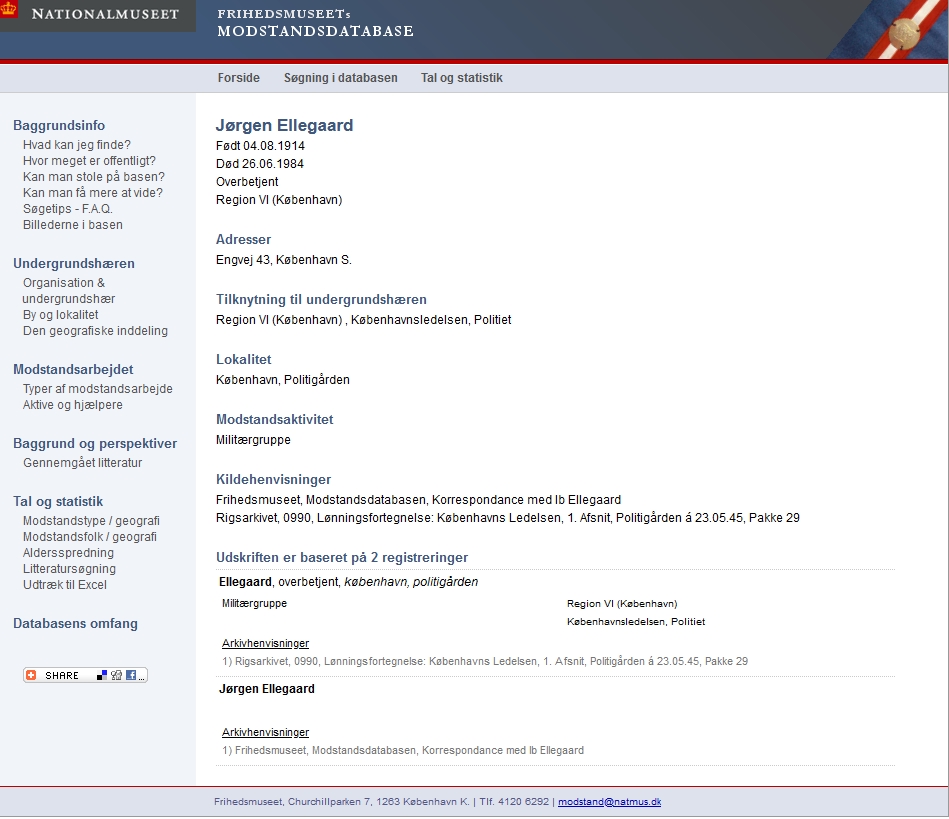
Task: Click the Nationalmuseet crown logo
Action: point(8,8)
